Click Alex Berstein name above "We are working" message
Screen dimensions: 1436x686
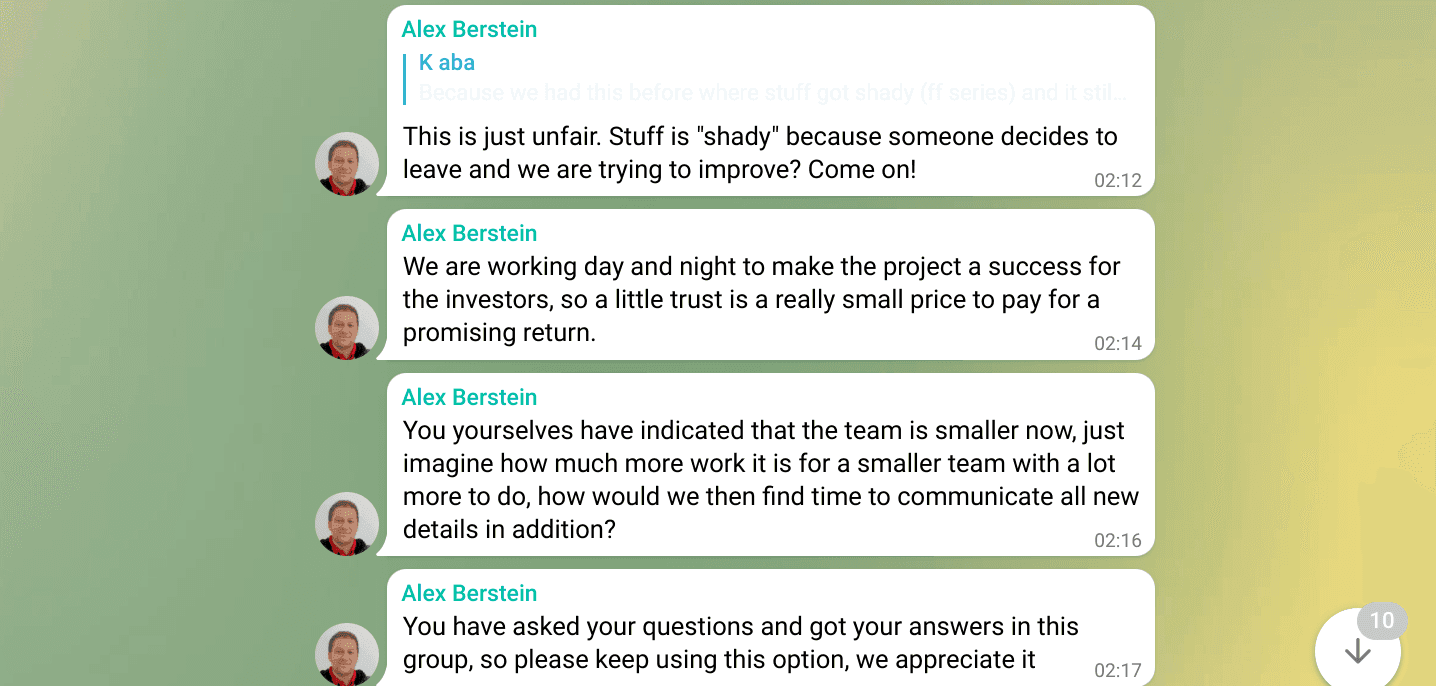tap(469, 234)
